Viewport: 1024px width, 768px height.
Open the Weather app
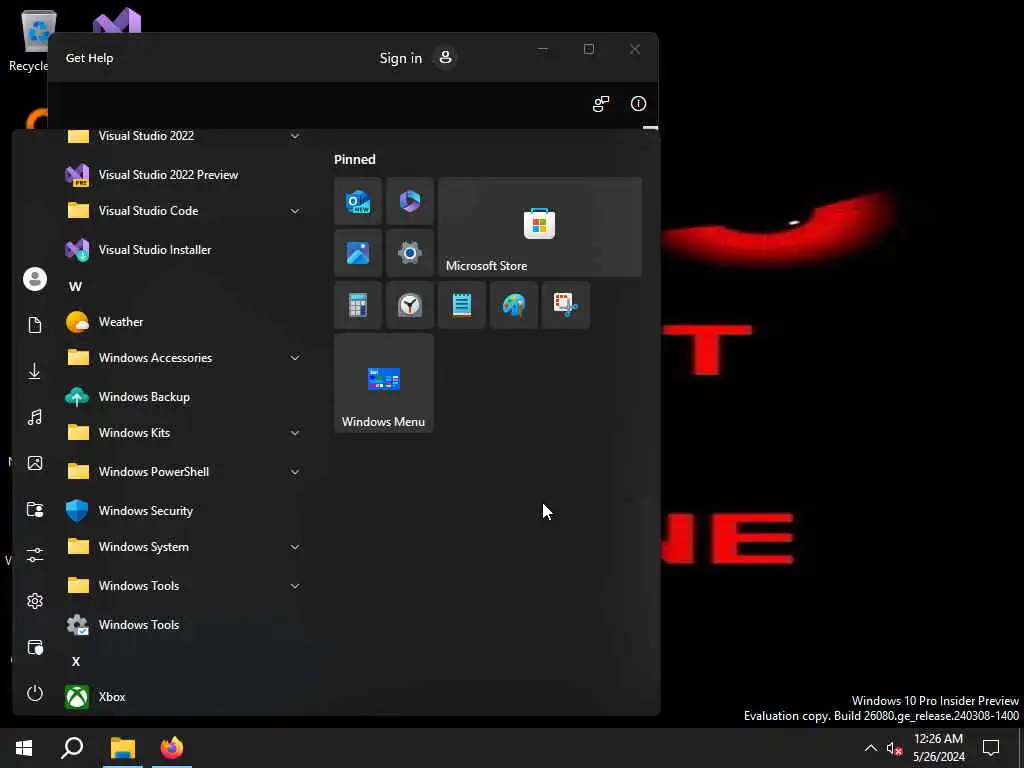(x=184, y=321)
